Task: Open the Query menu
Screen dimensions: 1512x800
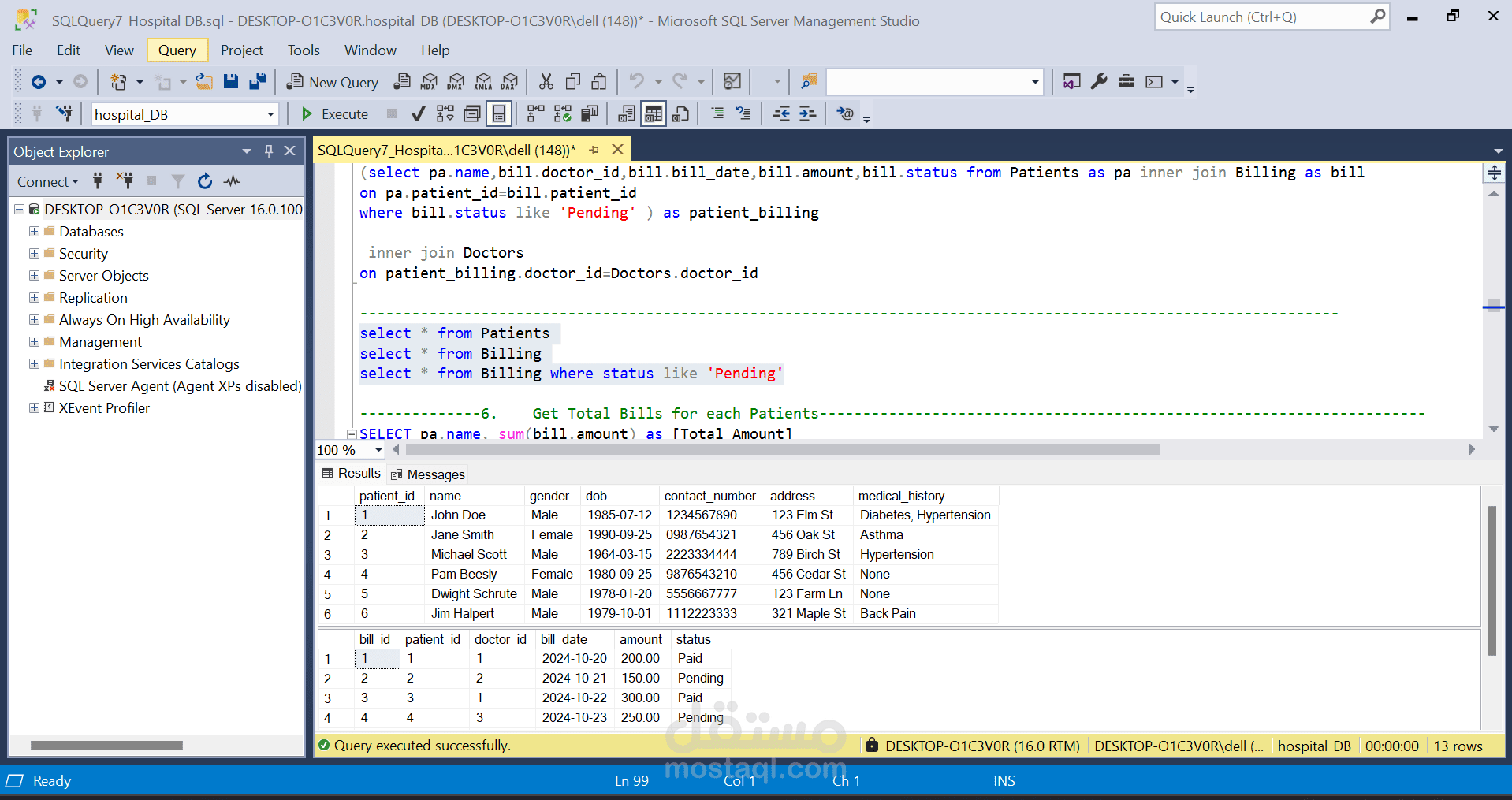Action: tap(177, 50)
